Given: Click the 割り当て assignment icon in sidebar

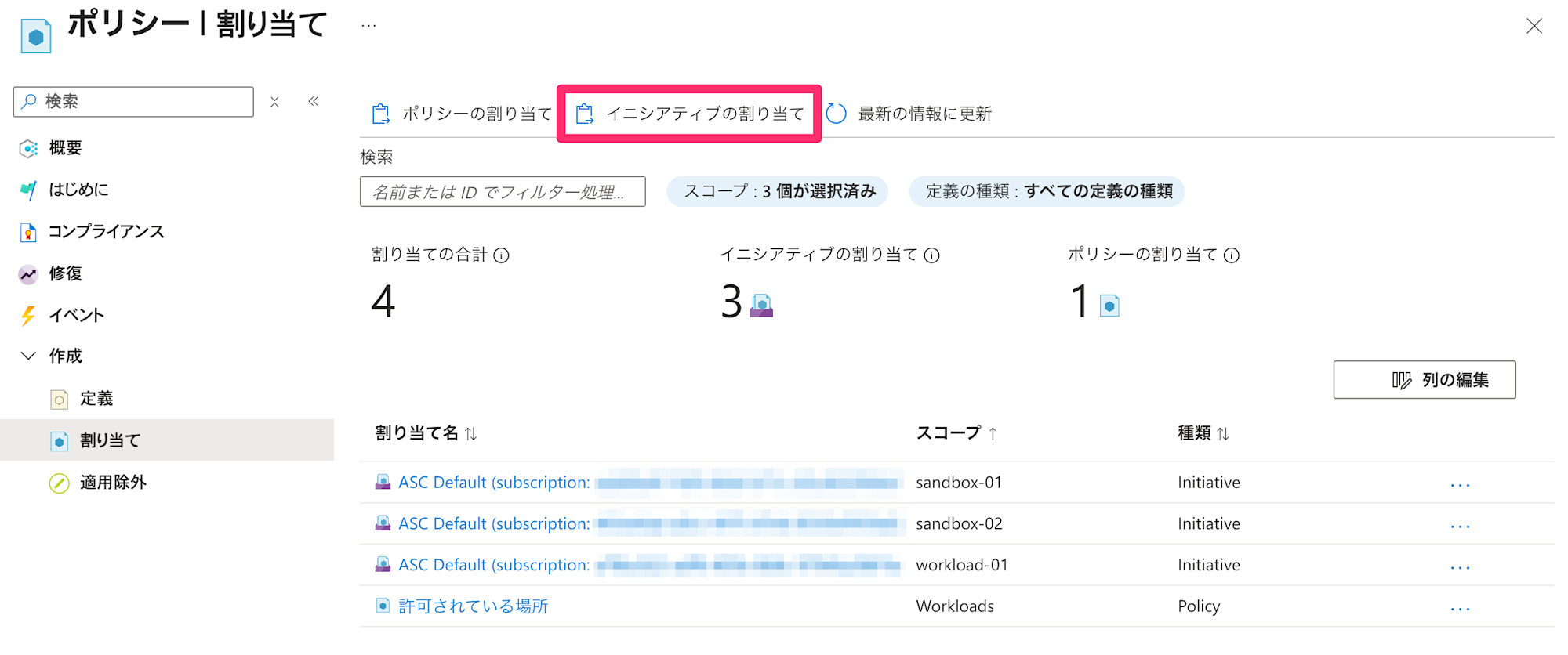Looking at the screenshot, I should click(59, 441).
